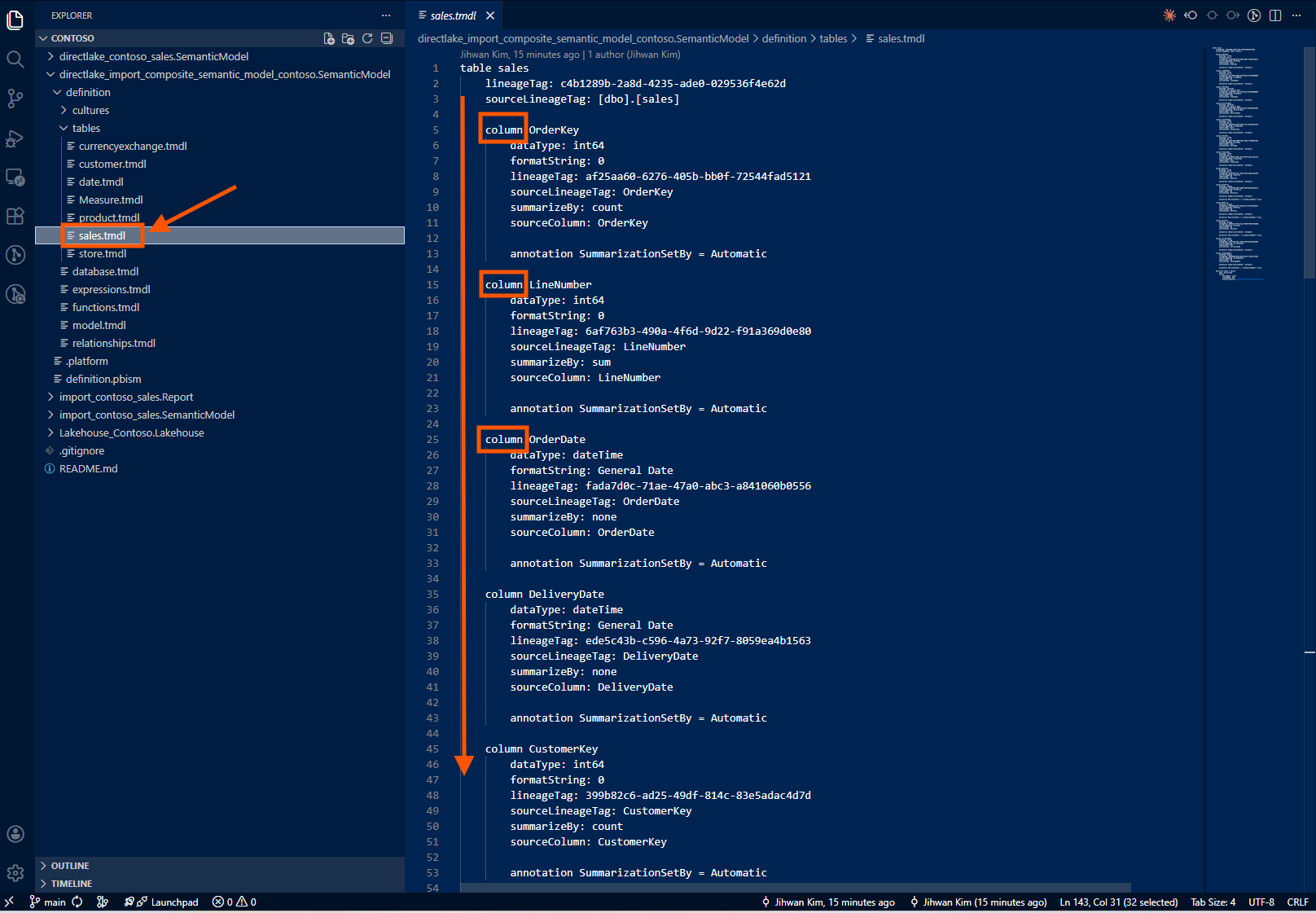The image size is (1316, 913).
Task: Close the sales.tmdl editor tab
Action: pos(490,15)
